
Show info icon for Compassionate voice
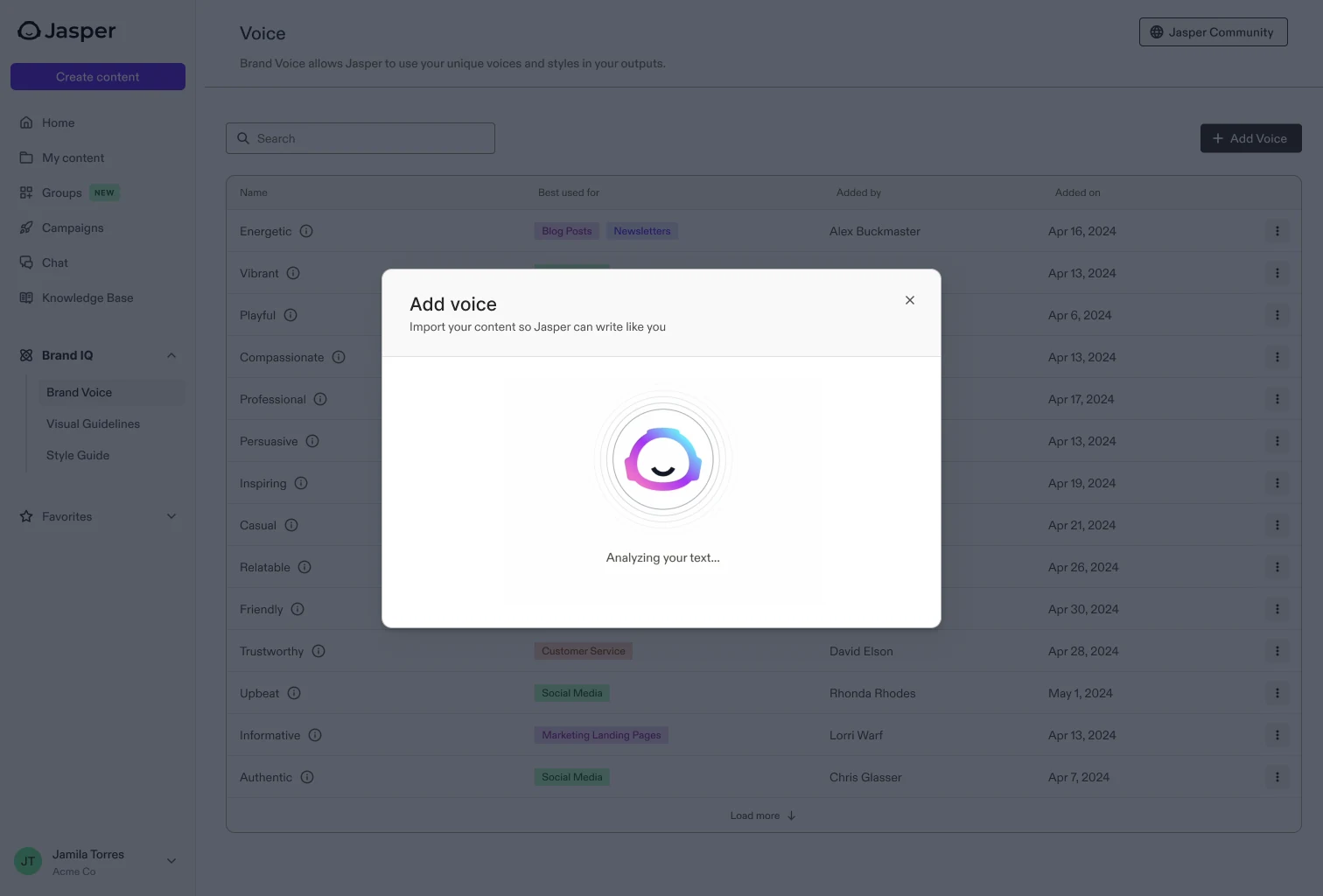click(x=339, y=357)
